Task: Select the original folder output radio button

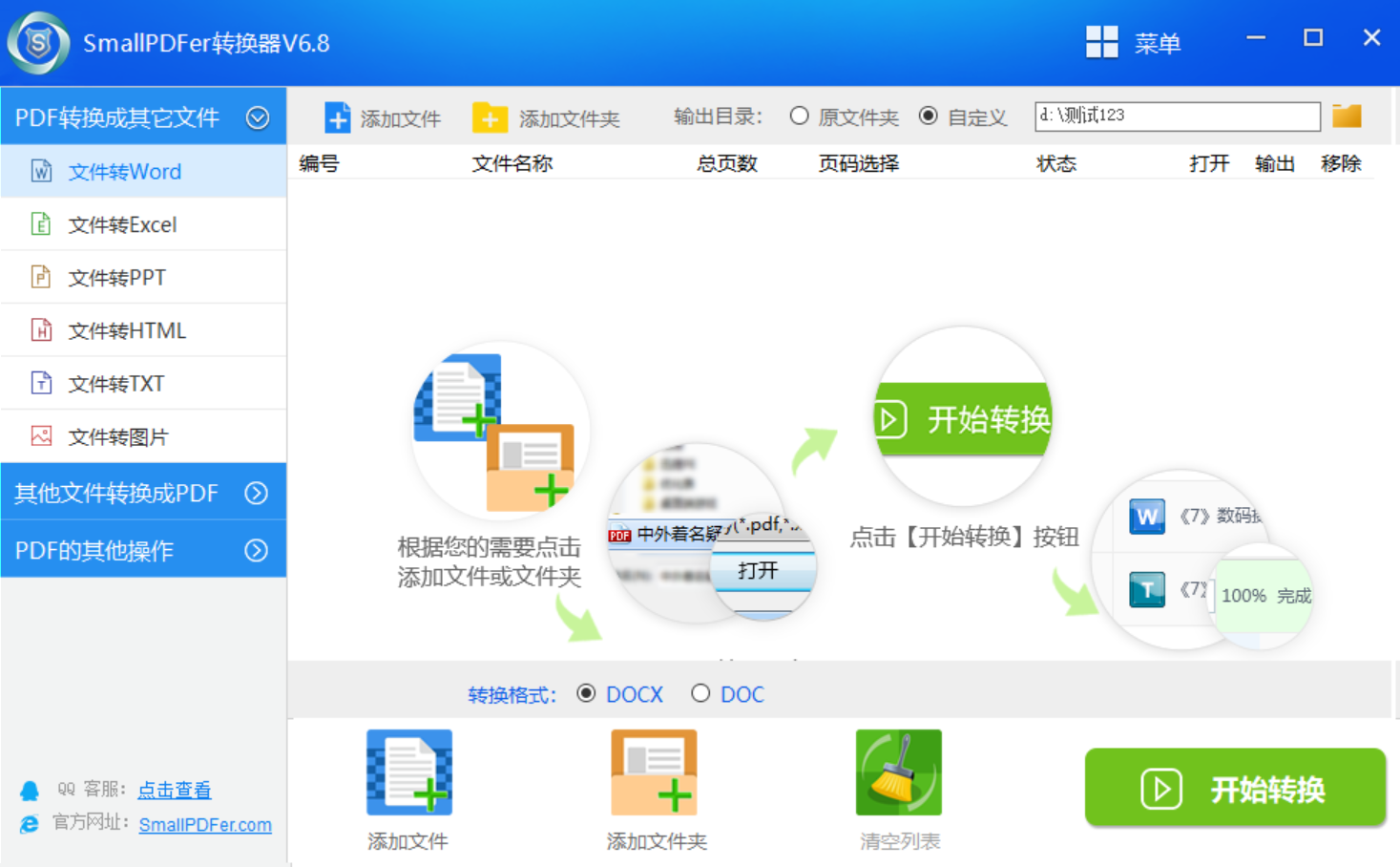Action: [800, 116]
